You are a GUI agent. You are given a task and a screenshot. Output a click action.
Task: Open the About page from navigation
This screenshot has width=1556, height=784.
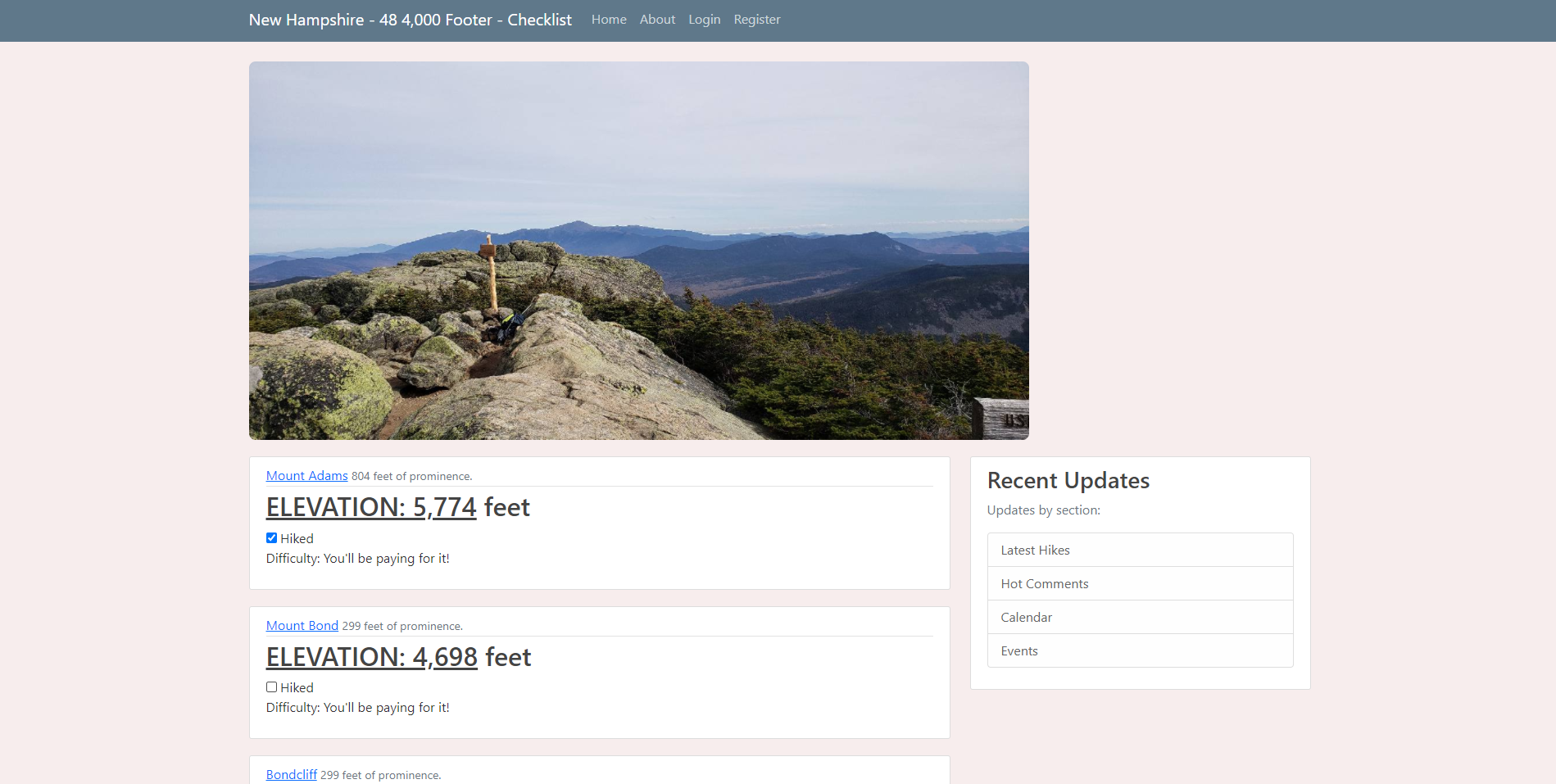(656, 20)
